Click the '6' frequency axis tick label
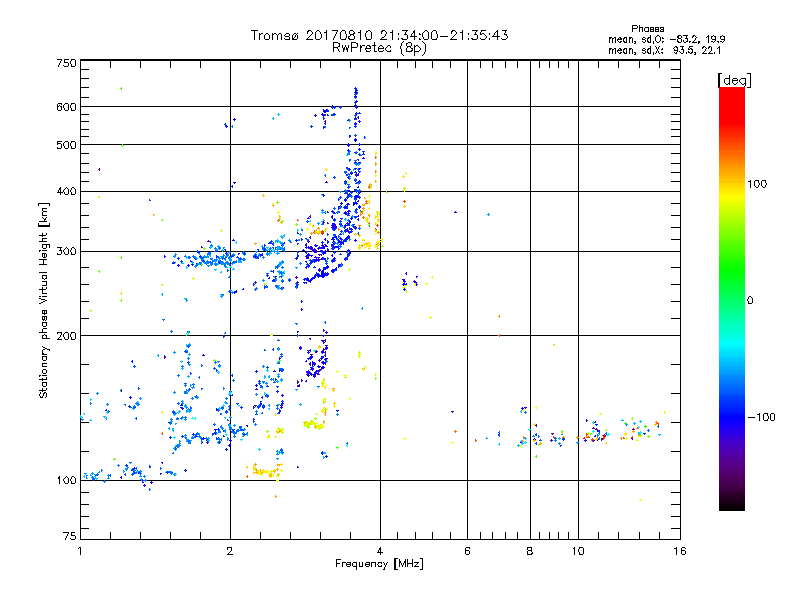The width and height of the screenshot is (800, 600). pos(467,551)
